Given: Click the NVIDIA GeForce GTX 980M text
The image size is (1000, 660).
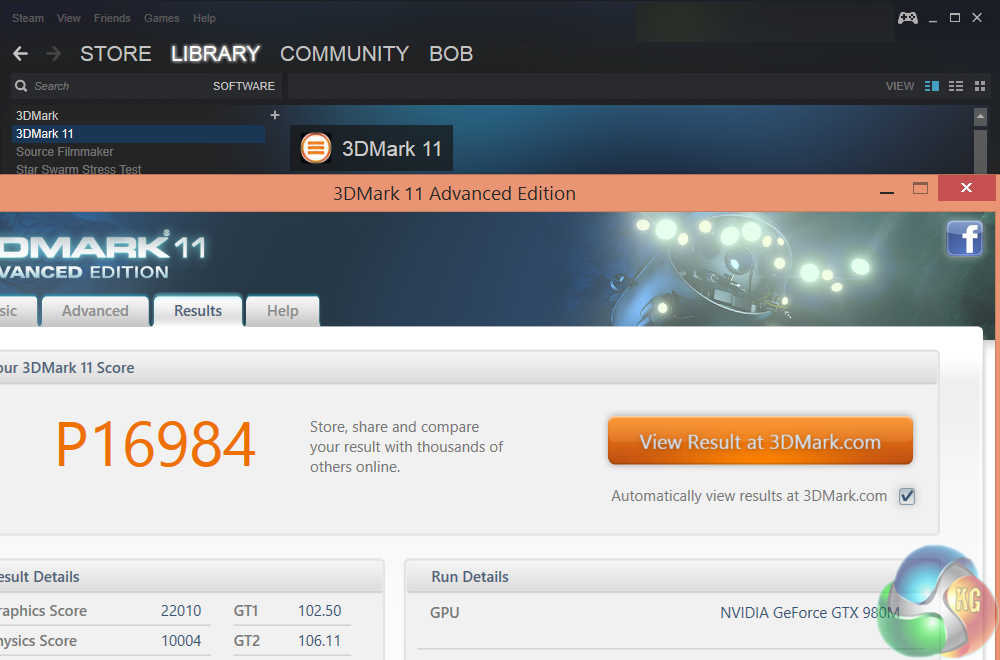Looking at the screenshot, I should click(809, 613).
